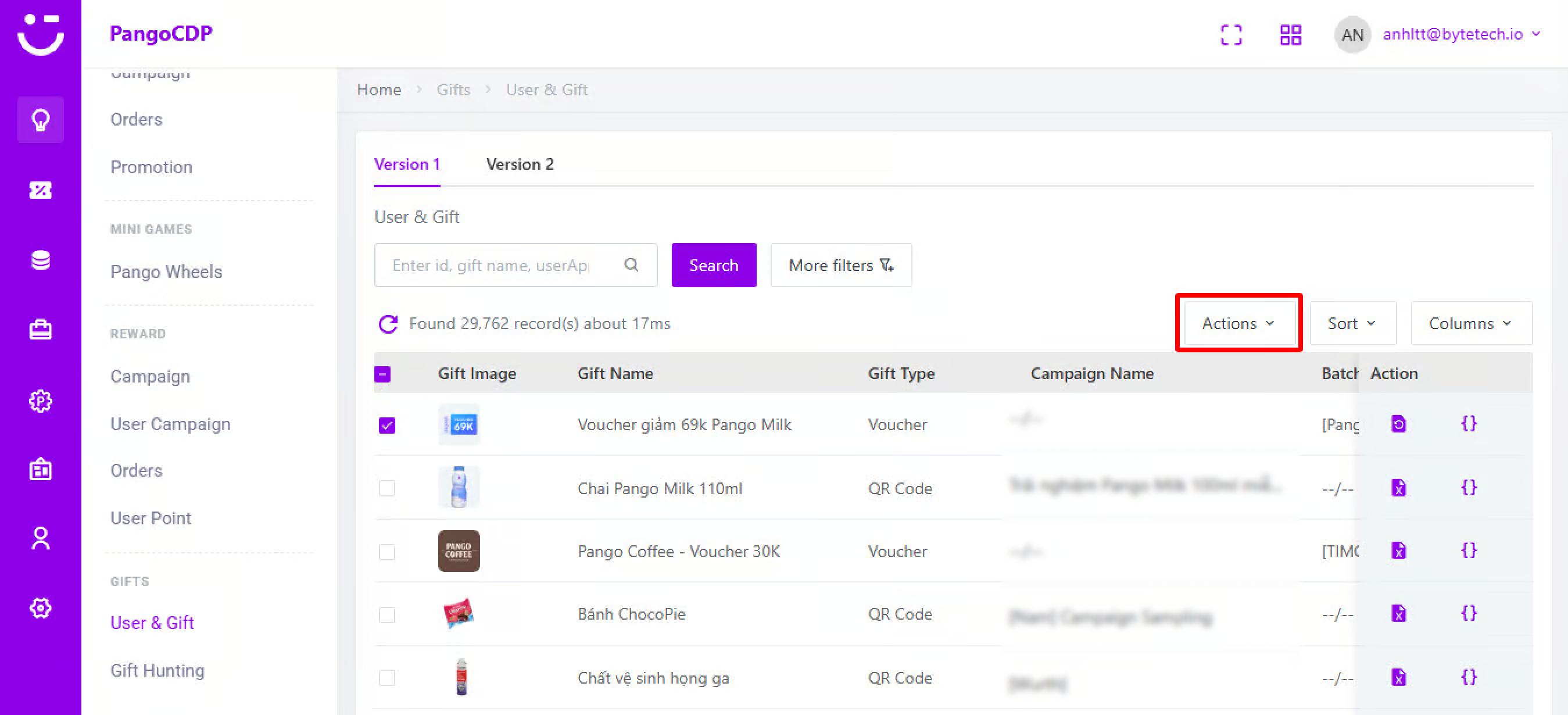Open User Campaign in the side menu
The image size is (1568, 715).
[170, 424]
